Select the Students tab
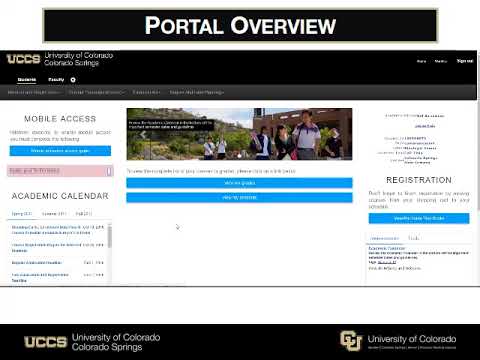The image size is (480, 360). click(27, 80)
